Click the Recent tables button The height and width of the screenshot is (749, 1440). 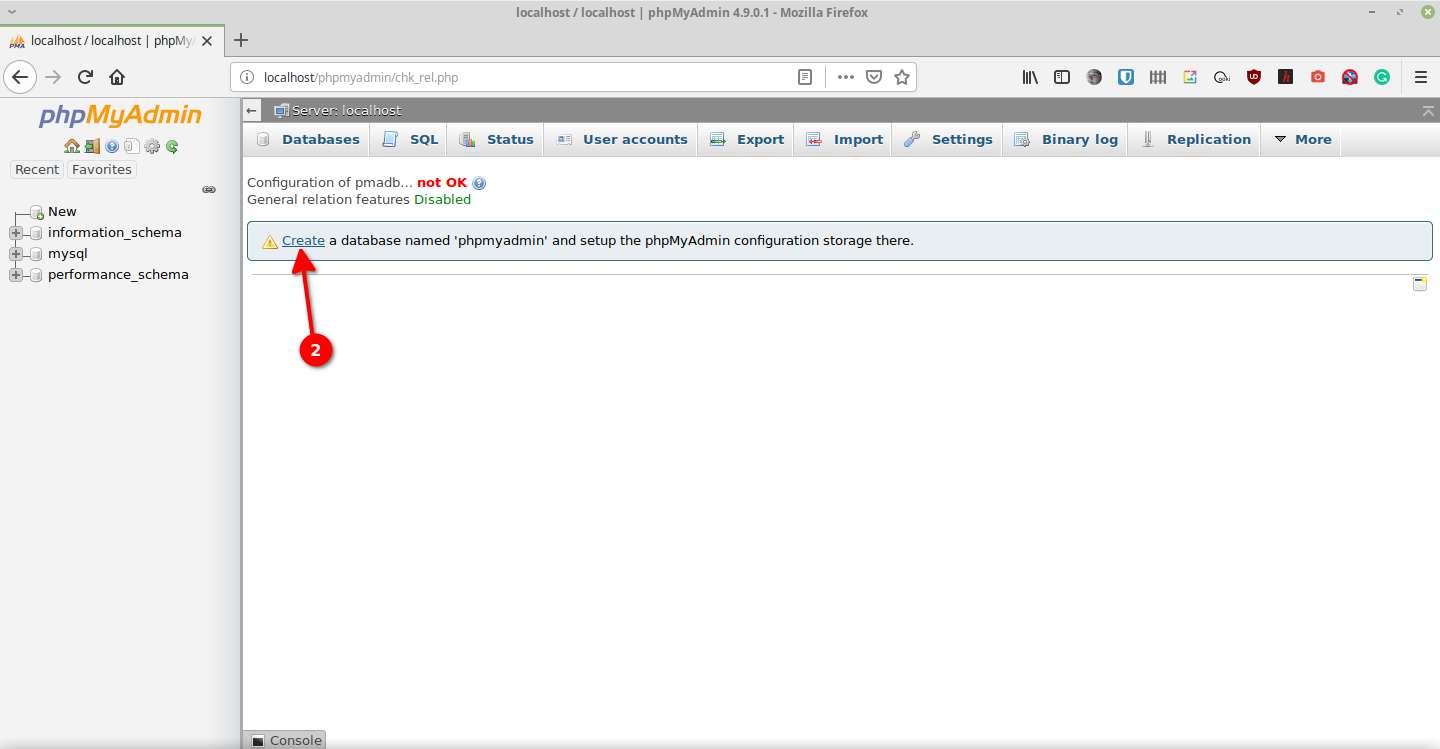(x=37, y=170)
